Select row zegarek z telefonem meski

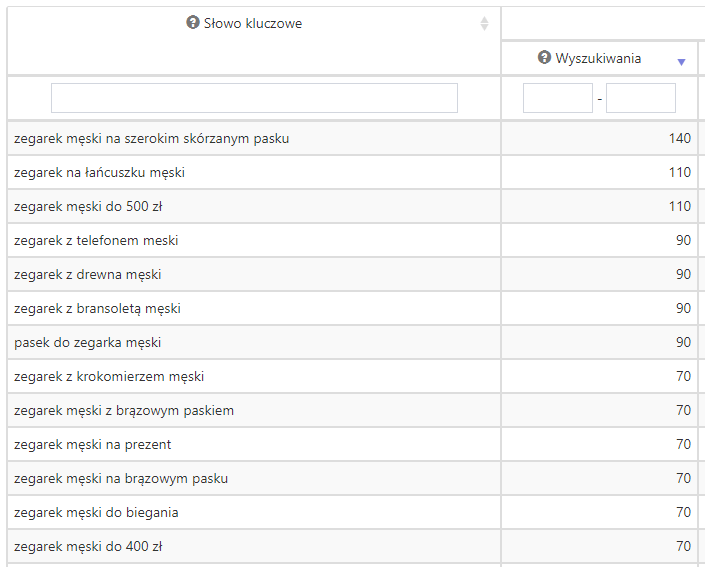(x=97, y=241)
